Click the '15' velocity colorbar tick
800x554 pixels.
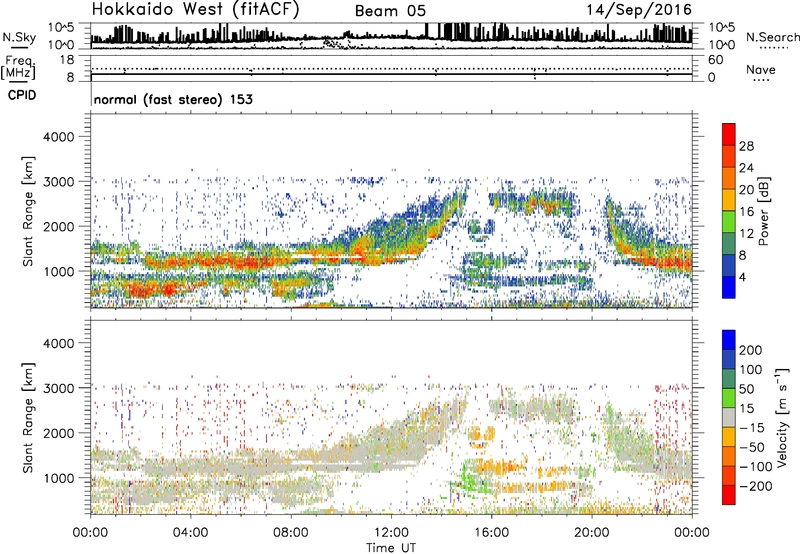point(746,409)
